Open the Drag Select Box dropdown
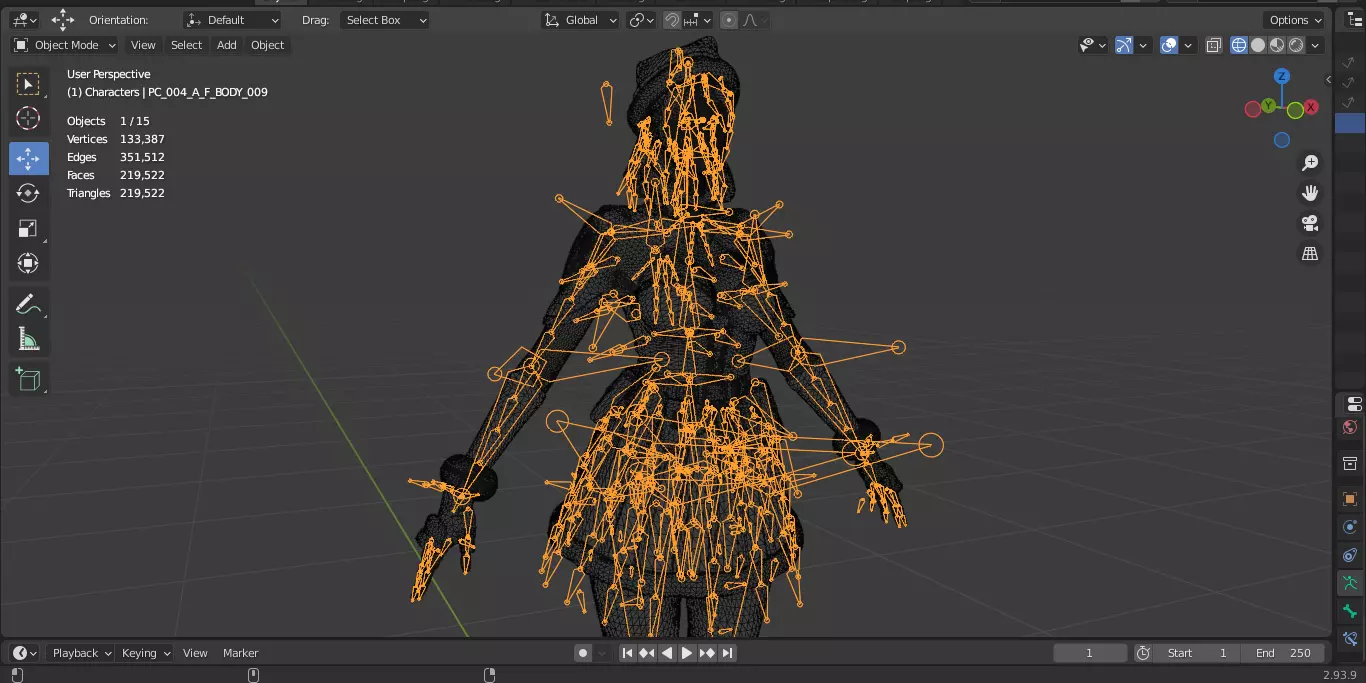 pyautogui.click(x=385, y=20)
